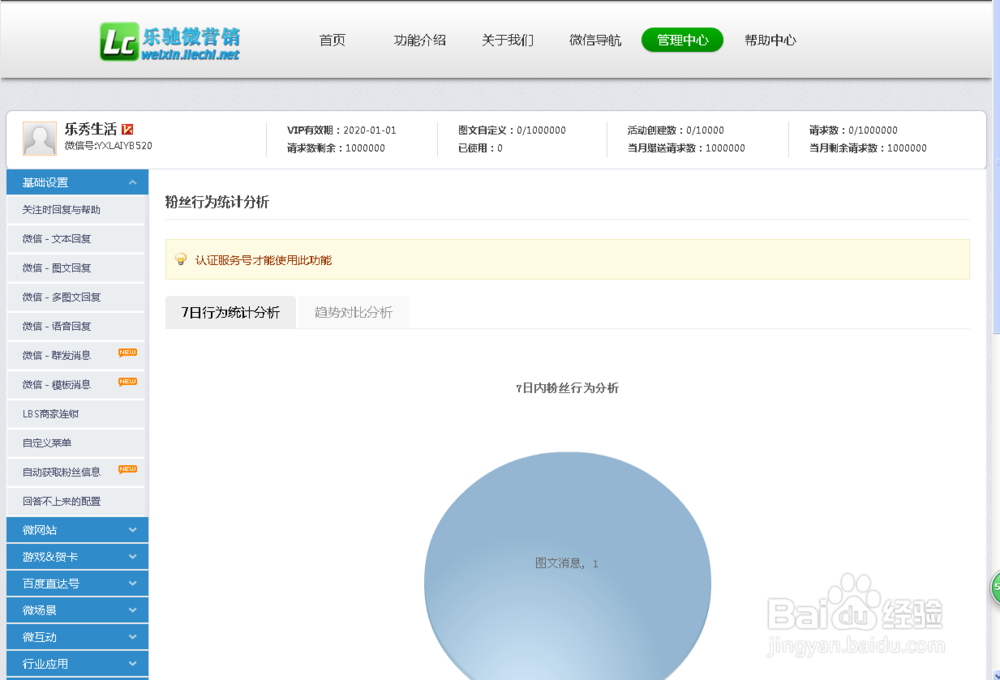Open 功能介绍 in top navigation

coord(420,40)
